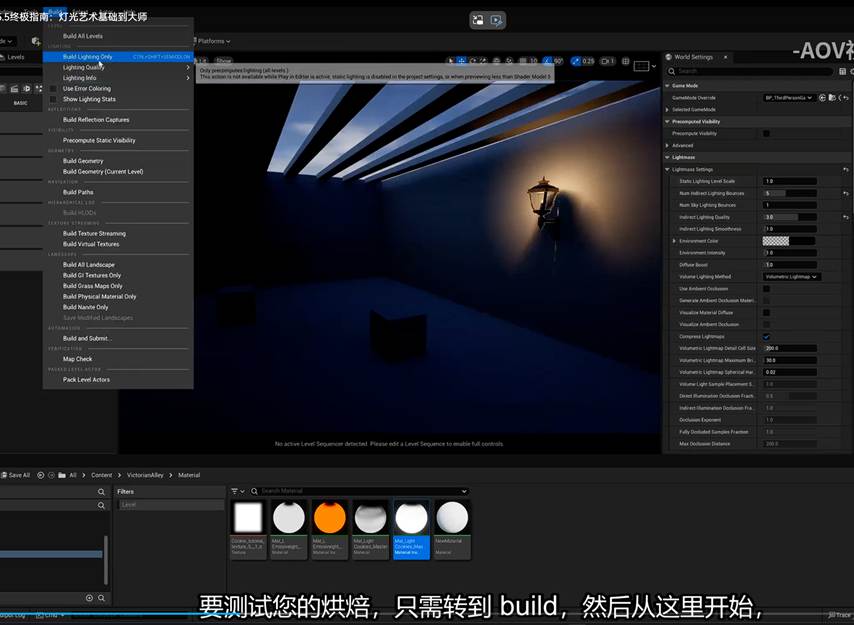Enable the Use Error Coloring checkbox
The height and width of the screenshot is (625, 854).
point(54,88)
